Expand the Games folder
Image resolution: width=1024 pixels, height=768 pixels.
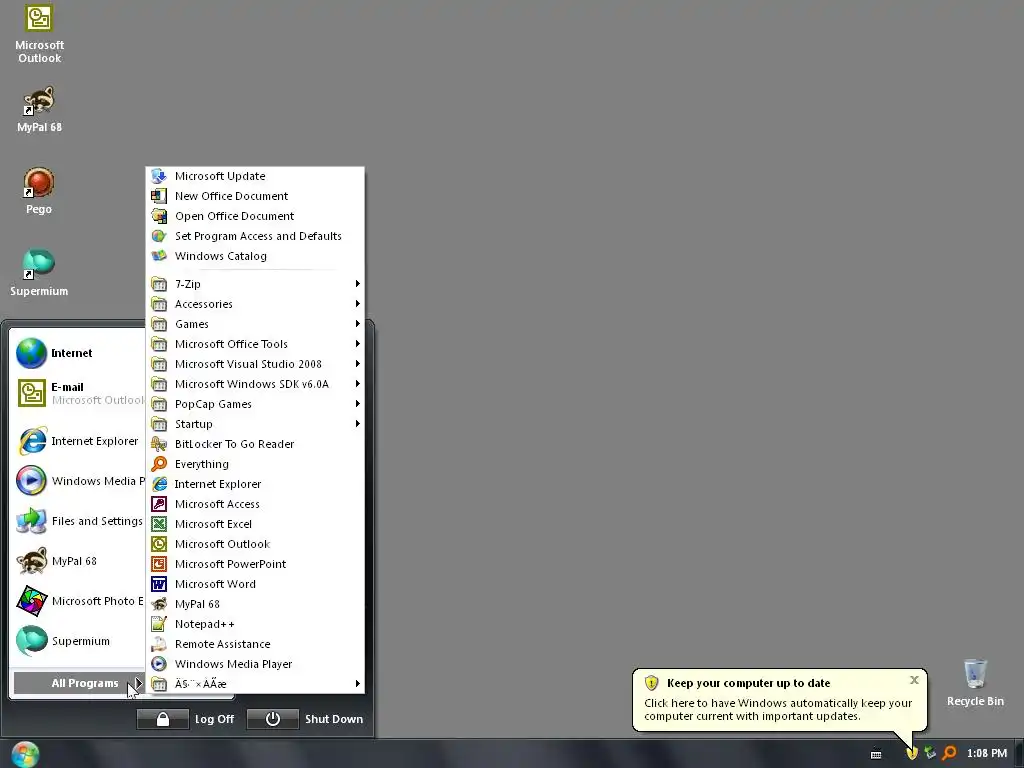[x=255, y=324]
